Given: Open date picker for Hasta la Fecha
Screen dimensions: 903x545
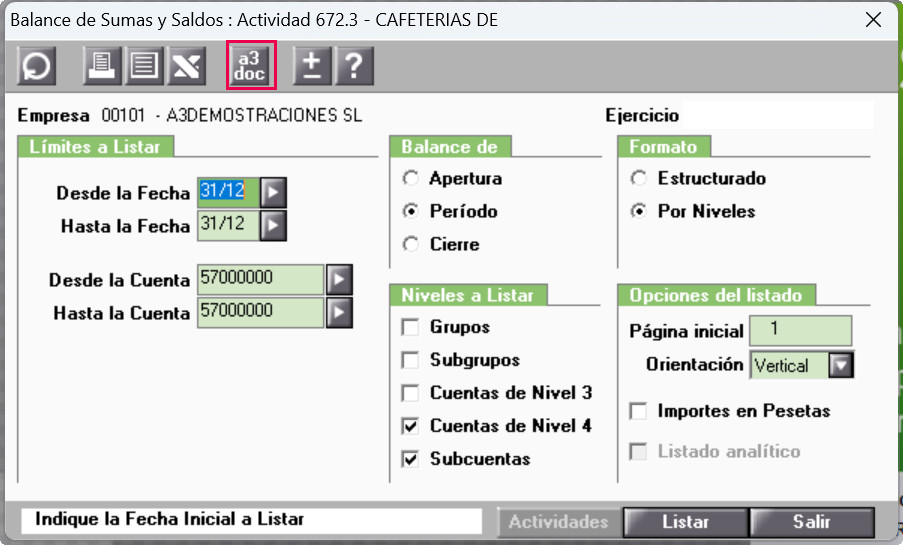Looking at the screenshot, I should [x=273, y=225].
